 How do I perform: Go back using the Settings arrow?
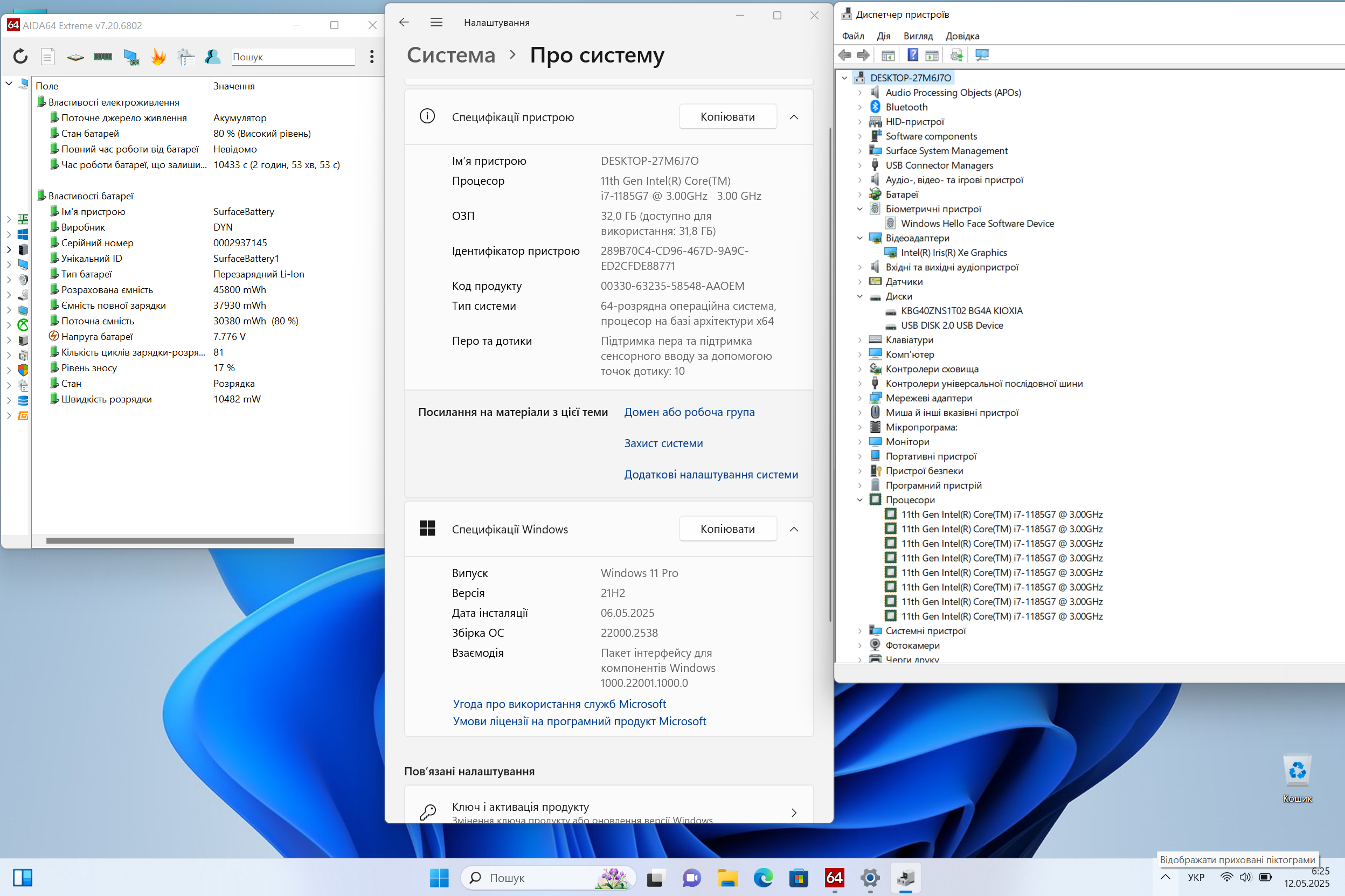tap(404, 22)
